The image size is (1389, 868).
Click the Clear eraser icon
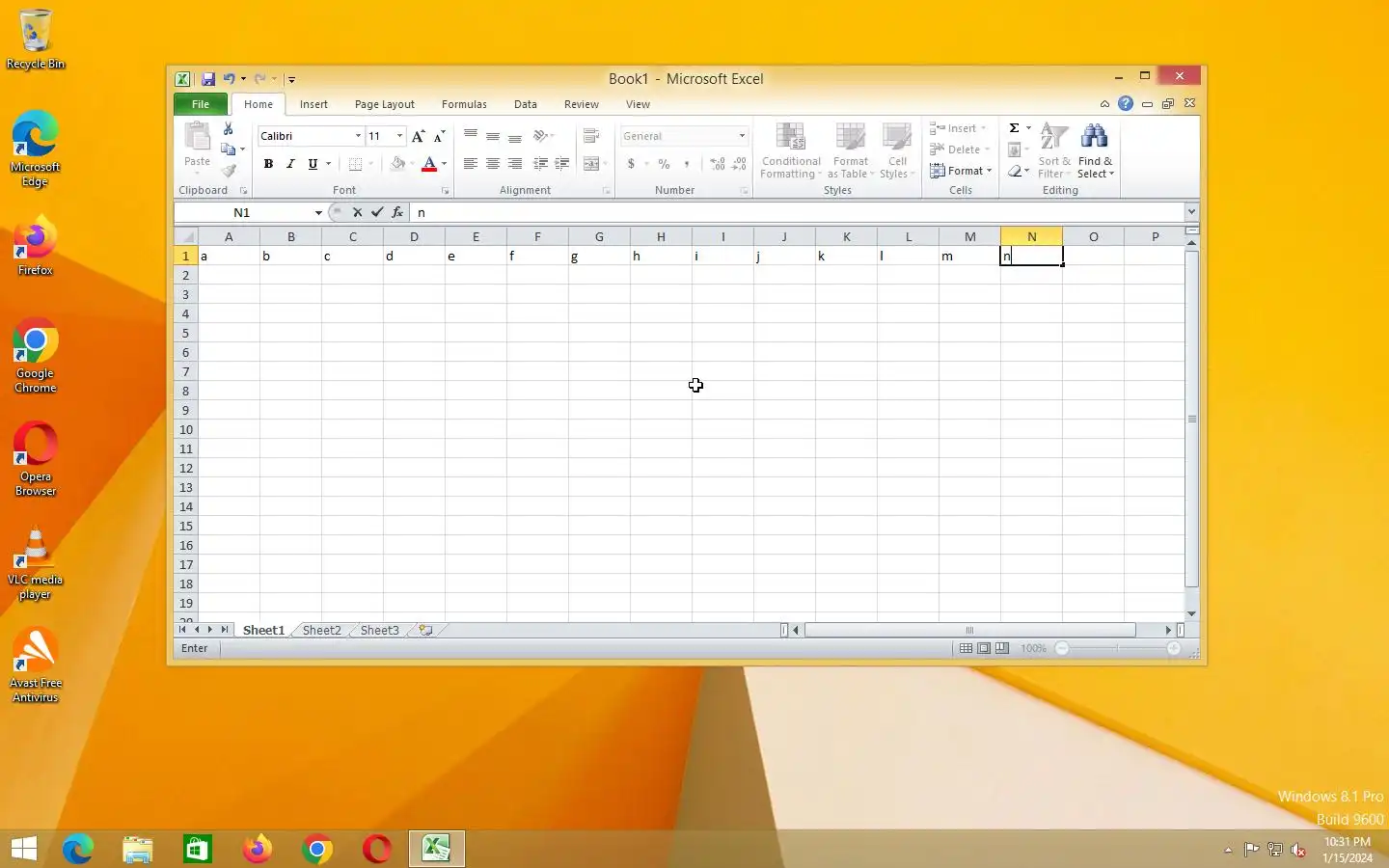click(1015, 171)
